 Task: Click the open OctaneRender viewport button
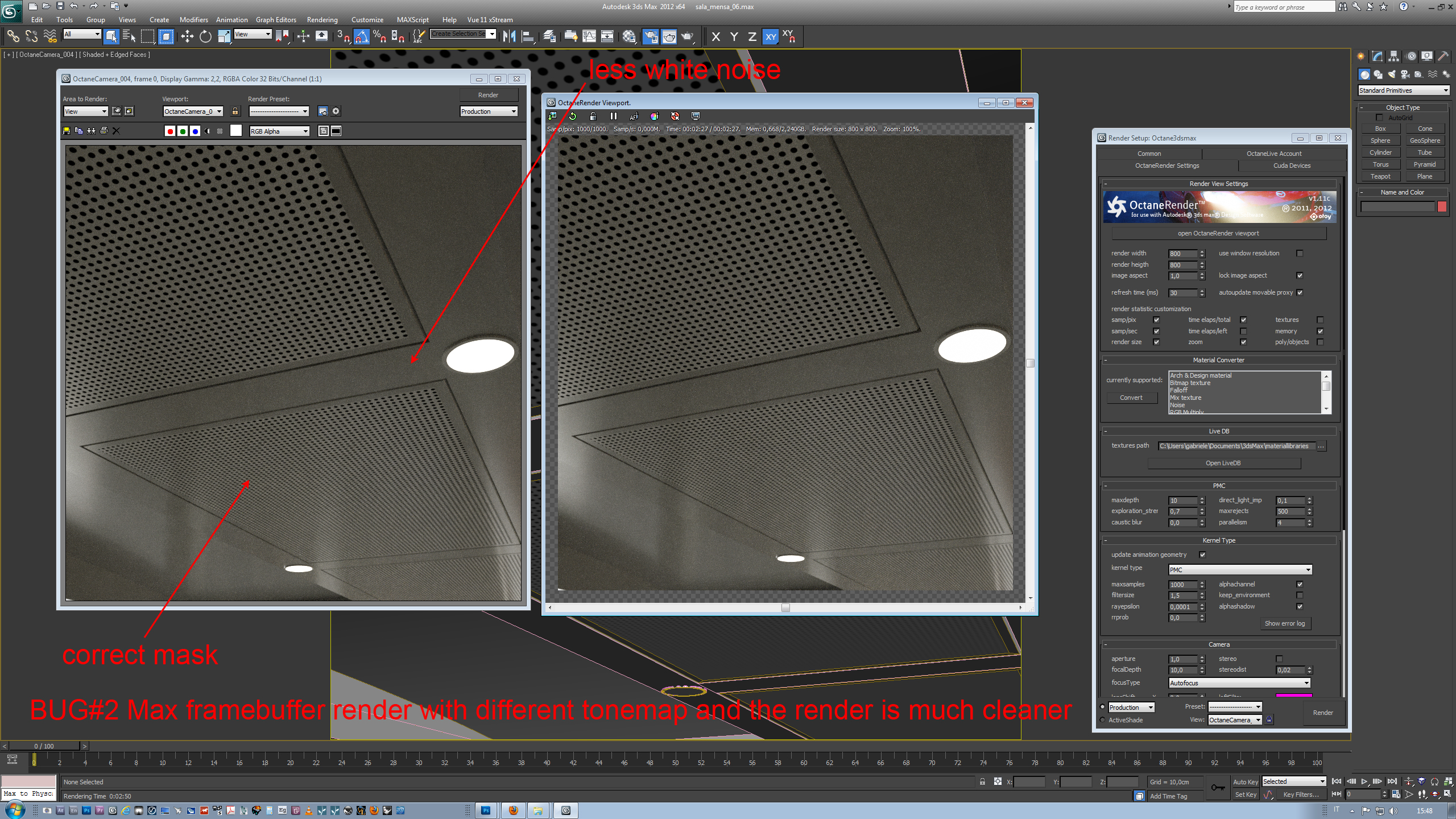[1218, 233]
